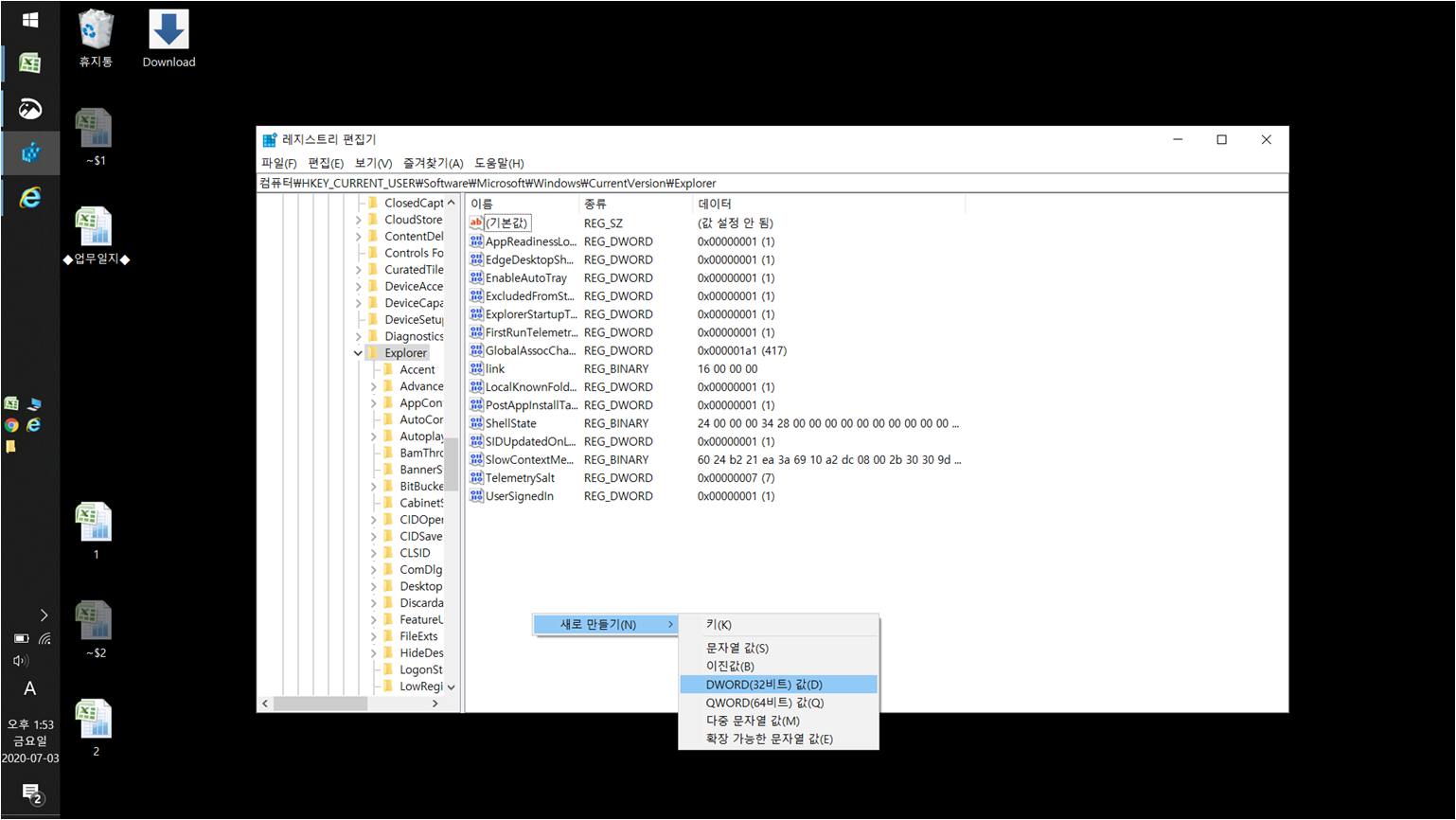Open the notification center icon
Viewport: 1456px width, 820px height.
click(x=31, y=793)
